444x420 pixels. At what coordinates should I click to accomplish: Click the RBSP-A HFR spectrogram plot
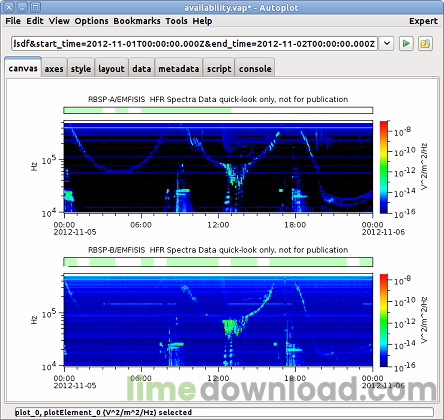pyautogui.click(x=218, y=167)
